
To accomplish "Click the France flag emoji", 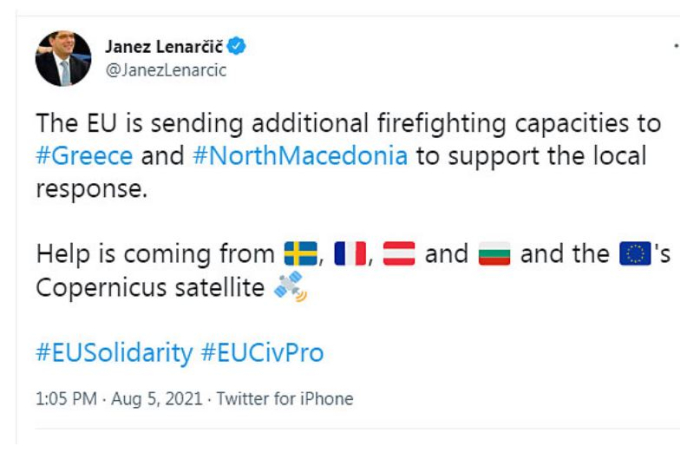I will point(349,254).
